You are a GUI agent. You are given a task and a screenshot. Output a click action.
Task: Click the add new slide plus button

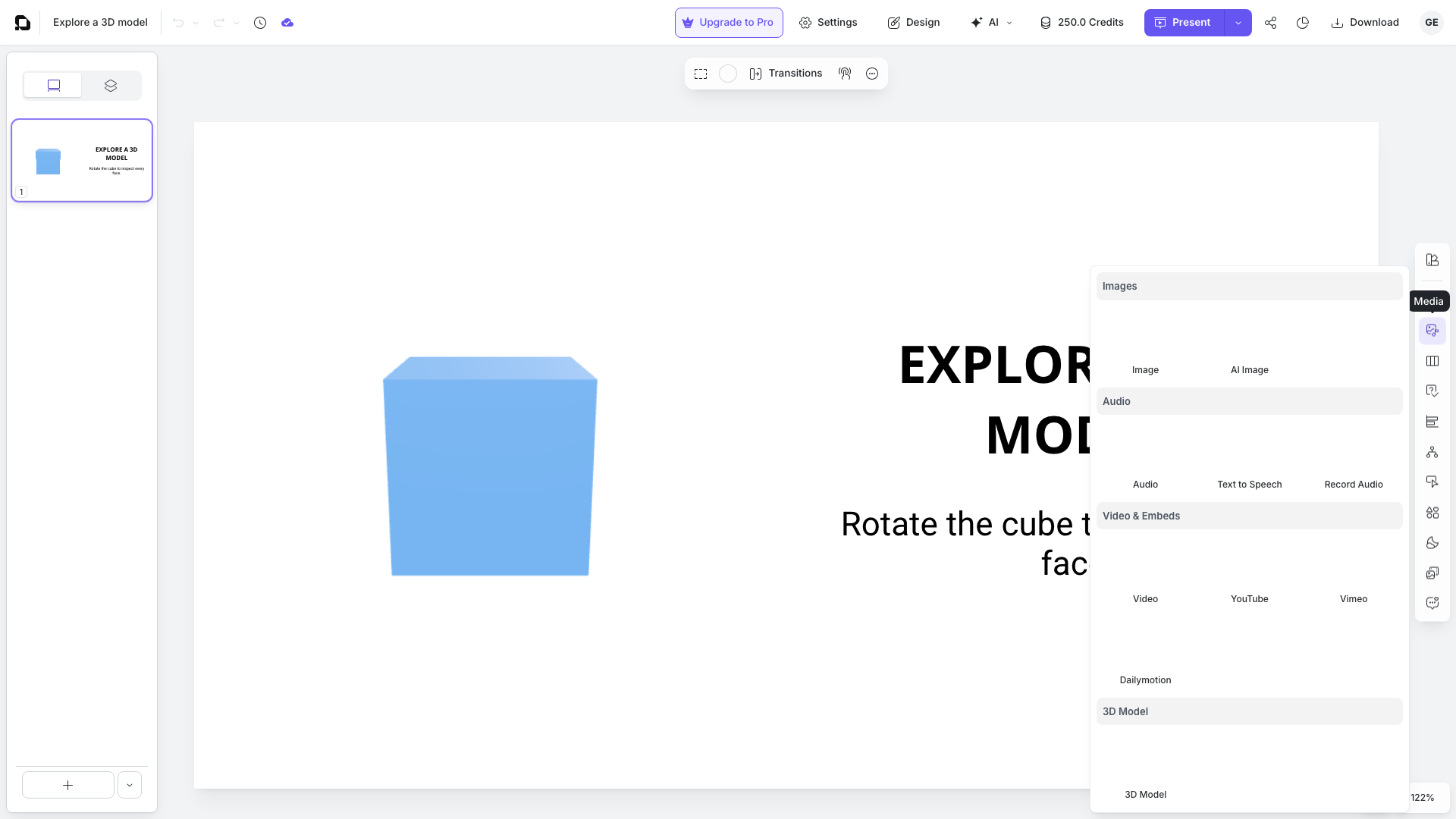(x=68, y=786)
